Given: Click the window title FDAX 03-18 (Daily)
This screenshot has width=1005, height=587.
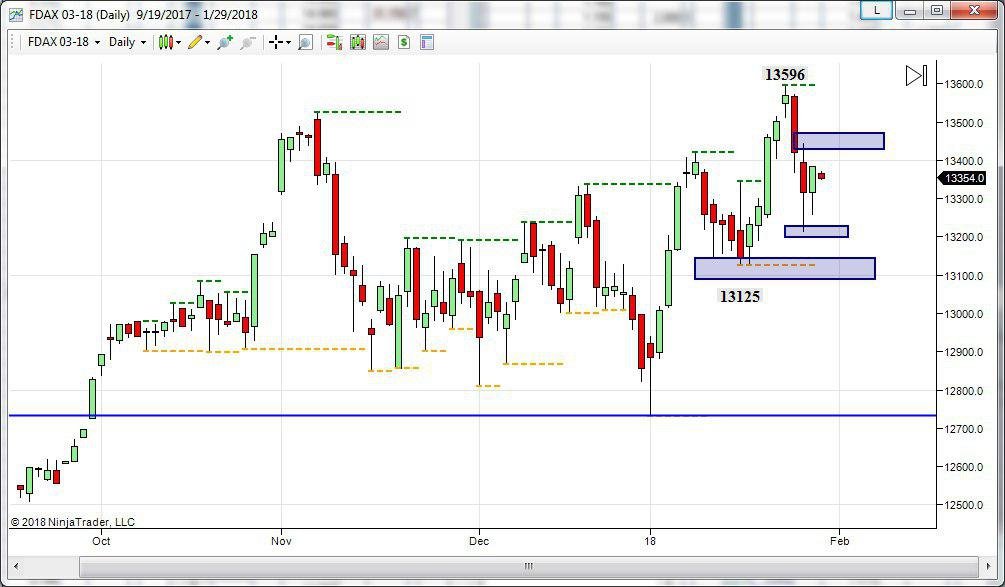Looking at the screenshot, I should [79, 14].
